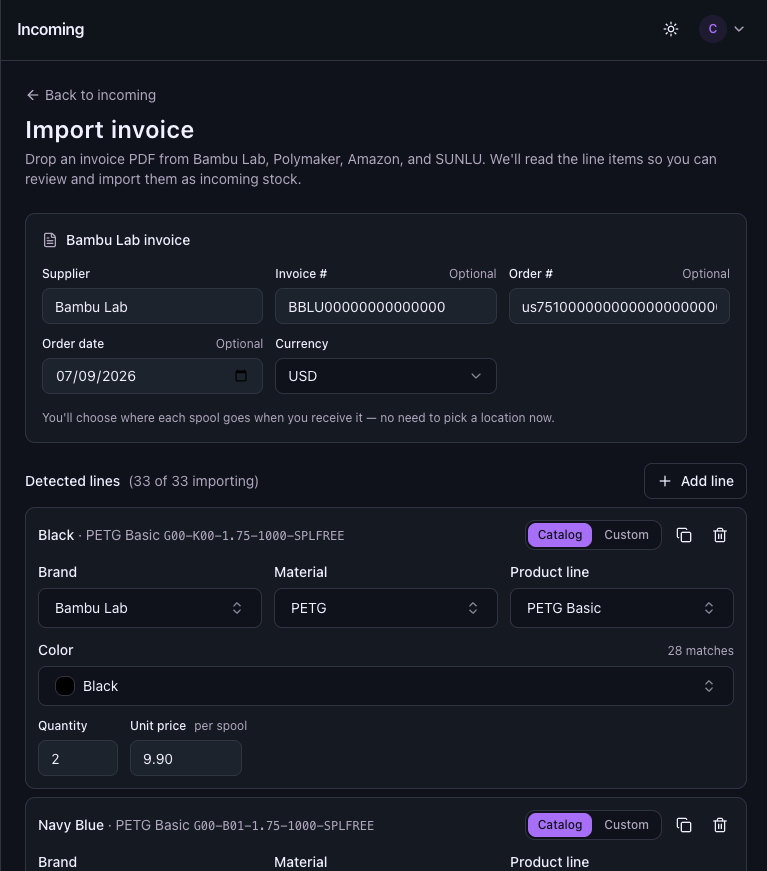The height and width of the screenshot is (871, 767).
Task: Open the calendar picker icon in Order date
Action: 240,376
